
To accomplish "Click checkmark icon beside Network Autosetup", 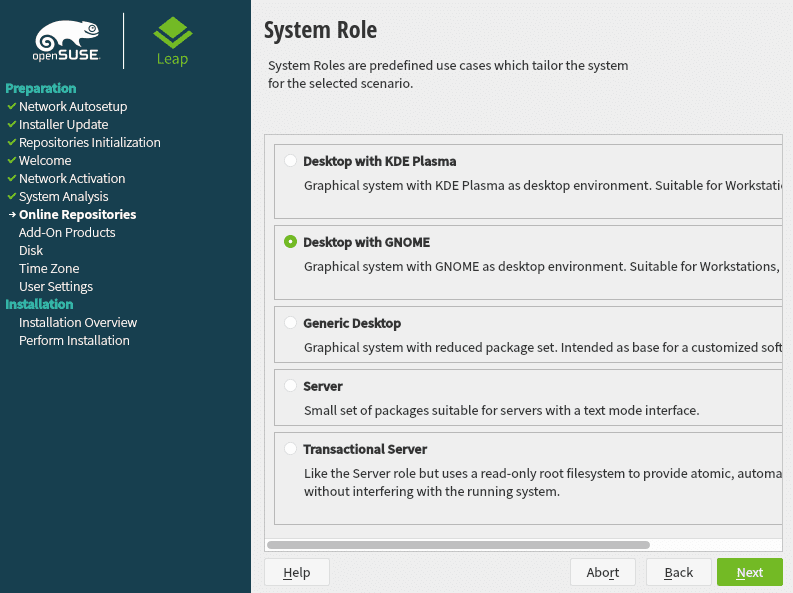I will pyautogui.click(x=12, y=106).
